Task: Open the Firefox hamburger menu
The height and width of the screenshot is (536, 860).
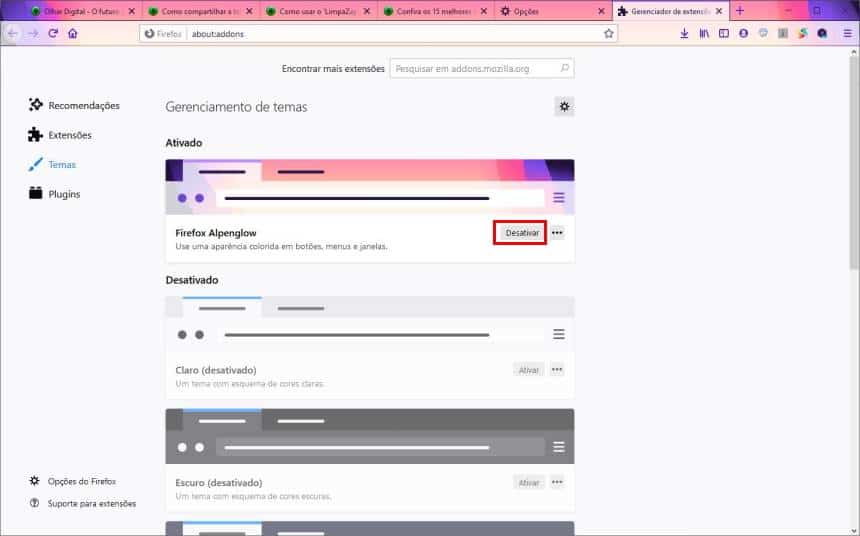Action: click(x=847, y=33)
